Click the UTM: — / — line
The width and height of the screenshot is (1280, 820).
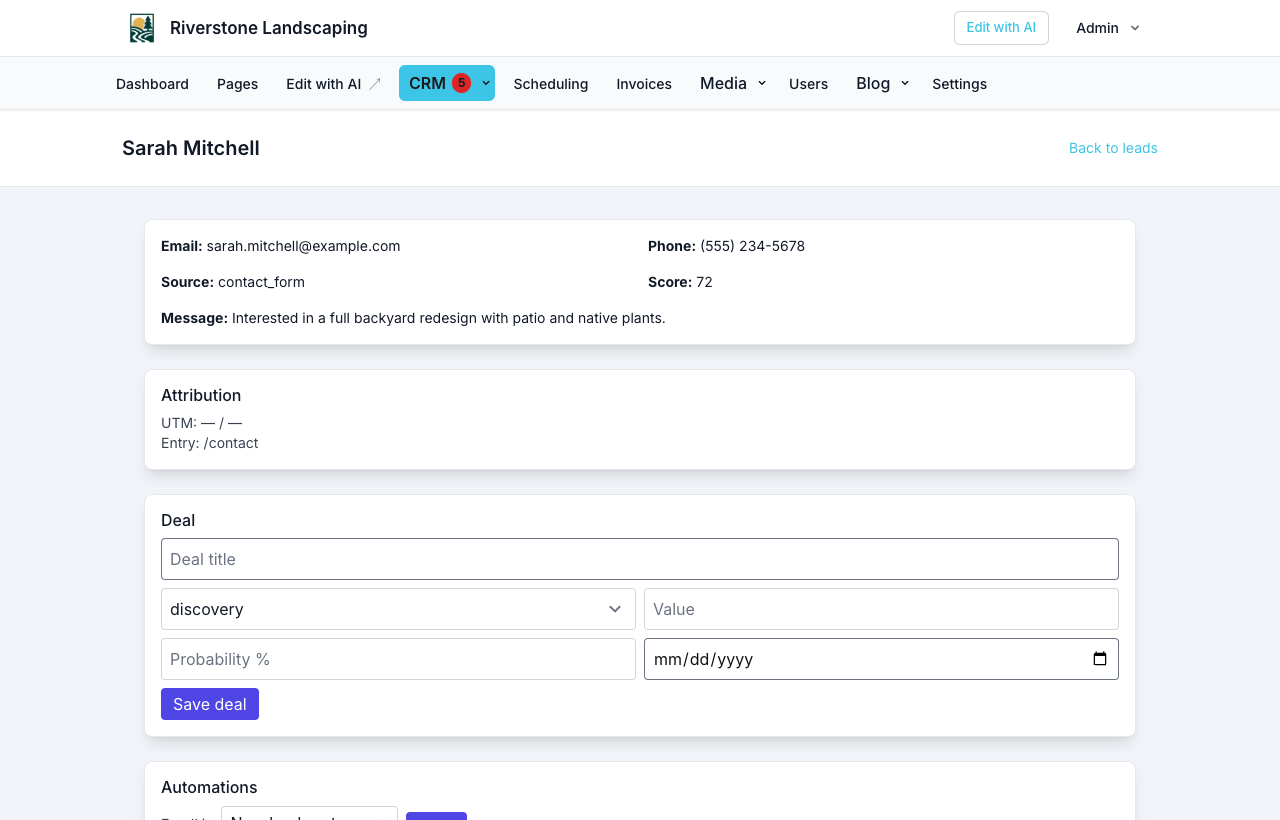(201, 423)
